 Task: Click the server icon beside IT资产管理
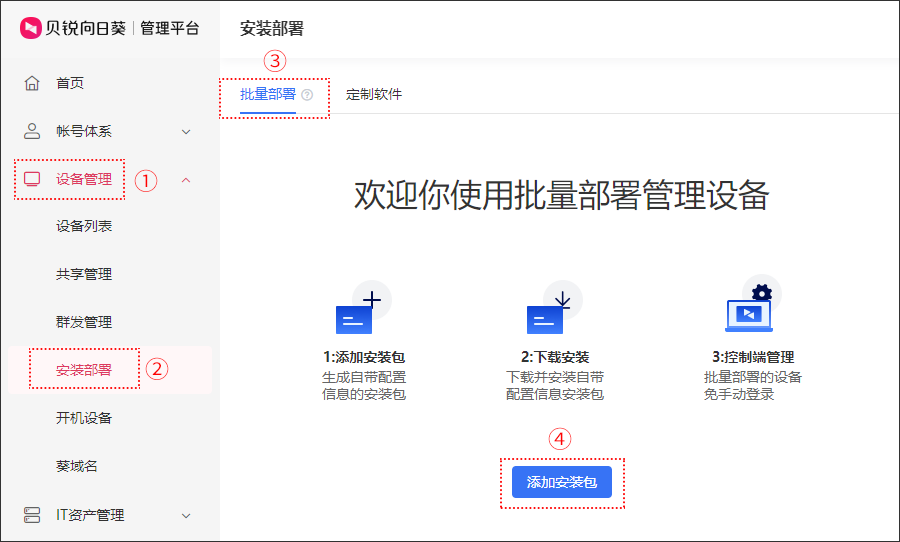32,515
